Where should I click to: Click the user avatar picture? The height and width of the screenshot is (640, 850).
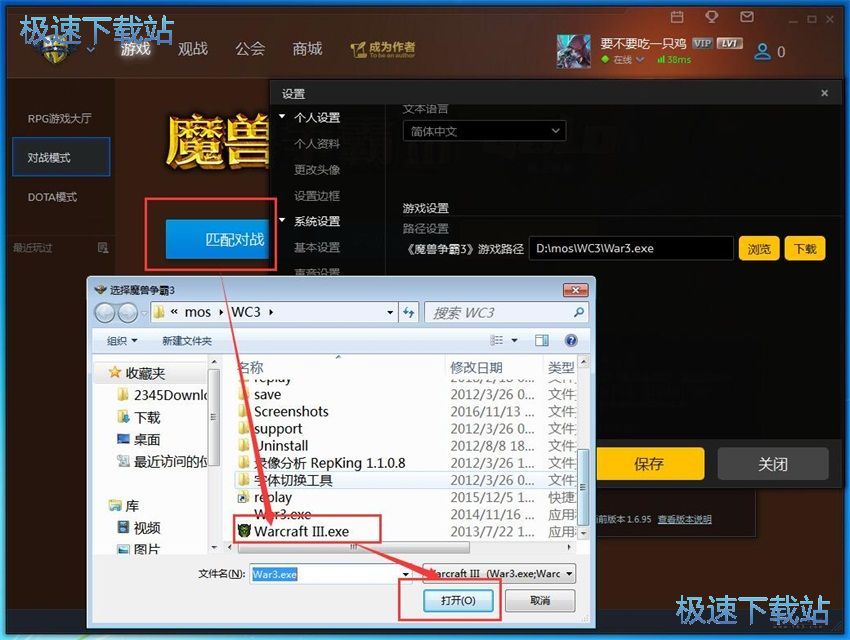point(574,51)
